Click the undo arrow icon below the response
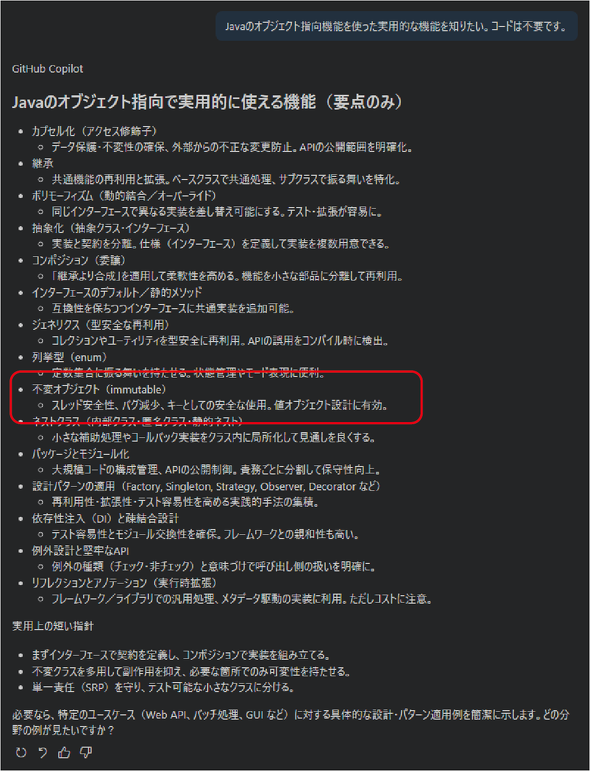Screen dimensions: 590x771 43,752
